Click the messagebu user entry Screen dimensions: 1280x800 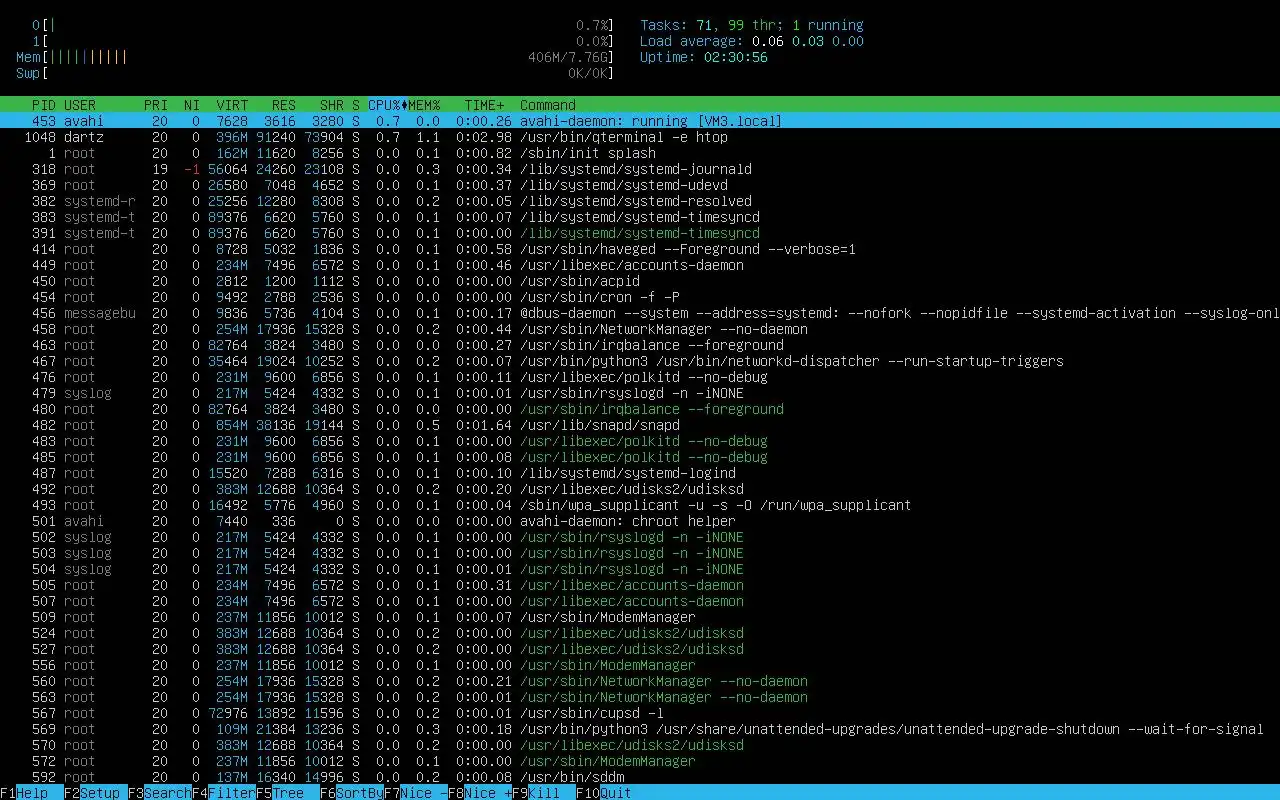click(100, 313)
